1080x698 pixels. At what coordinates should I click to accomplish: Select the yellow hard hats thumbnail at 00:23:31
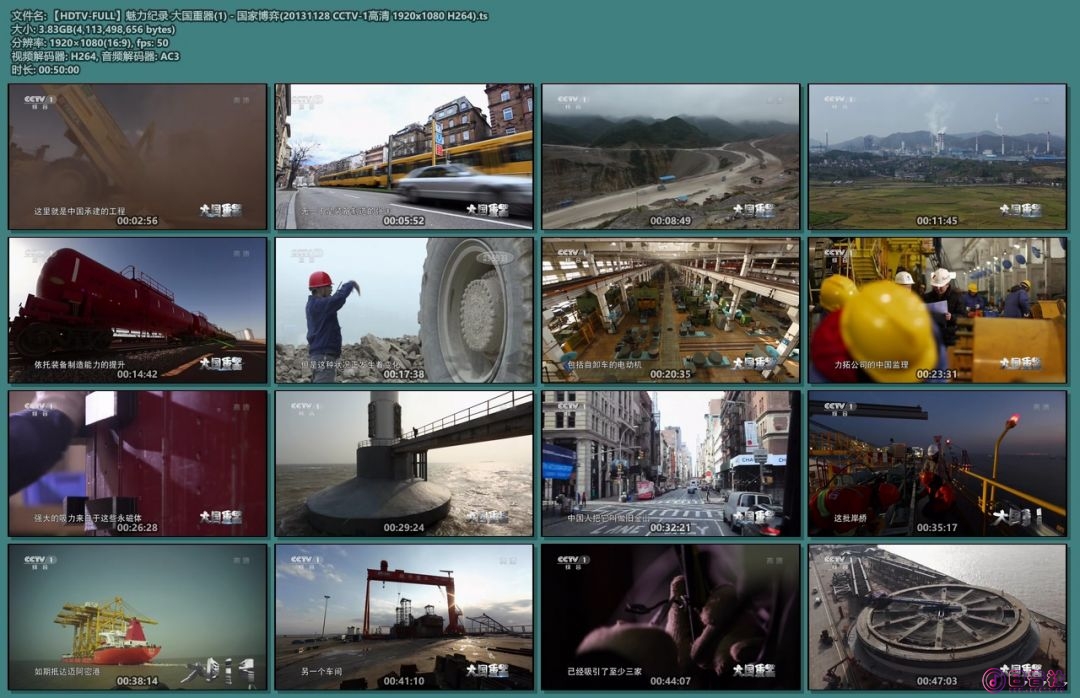[x=937, y=310]
